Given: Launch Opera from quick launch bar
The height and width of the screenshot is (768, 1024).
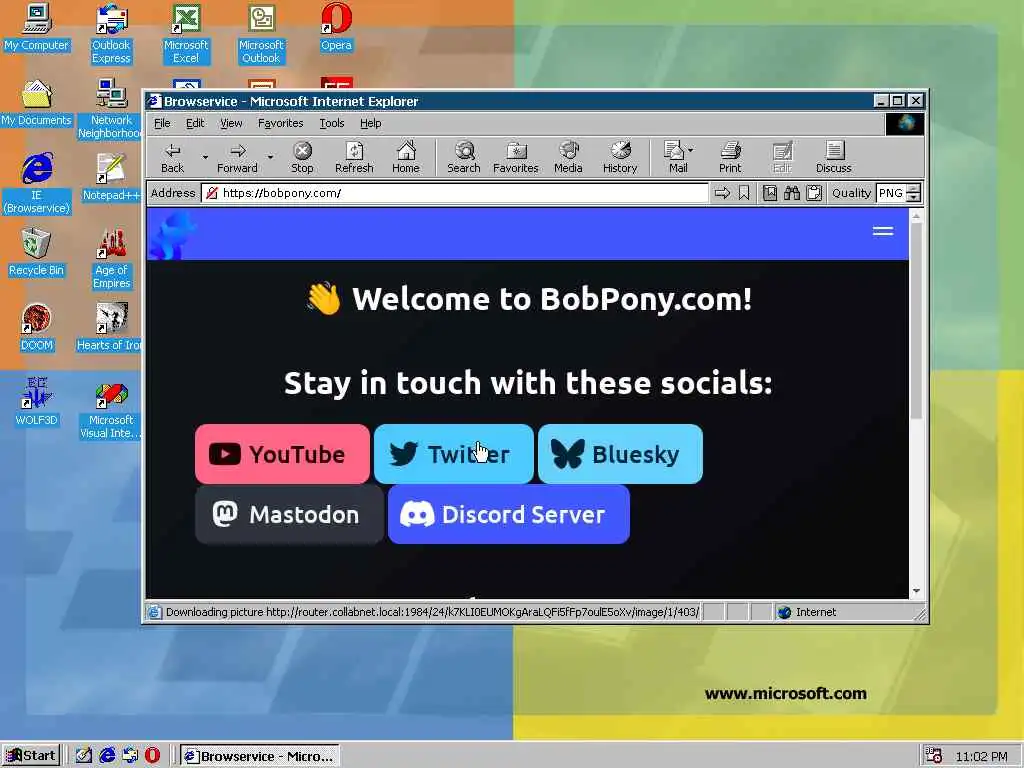Looking at the screenshot, I should tap(152, 756).
